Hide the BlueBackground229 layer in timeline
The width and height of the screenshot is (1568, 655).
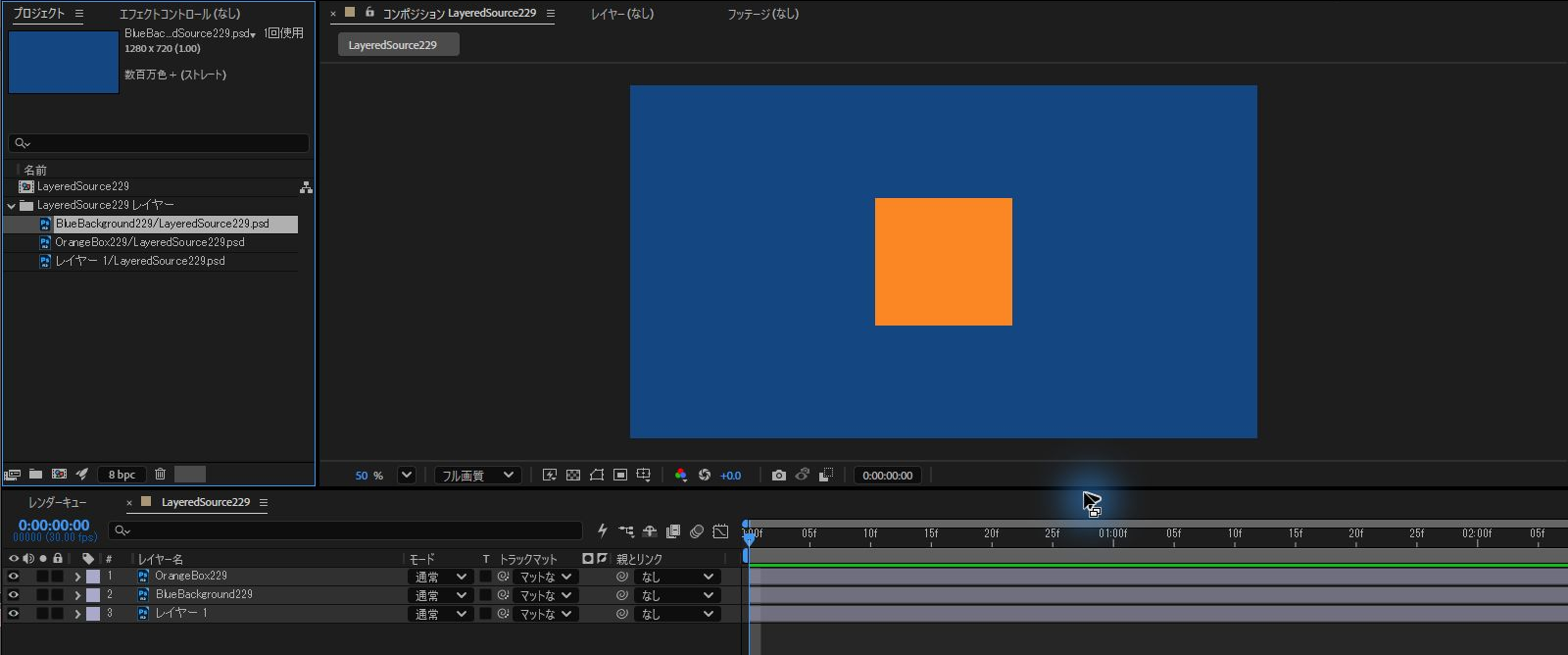tap(14, 595)
